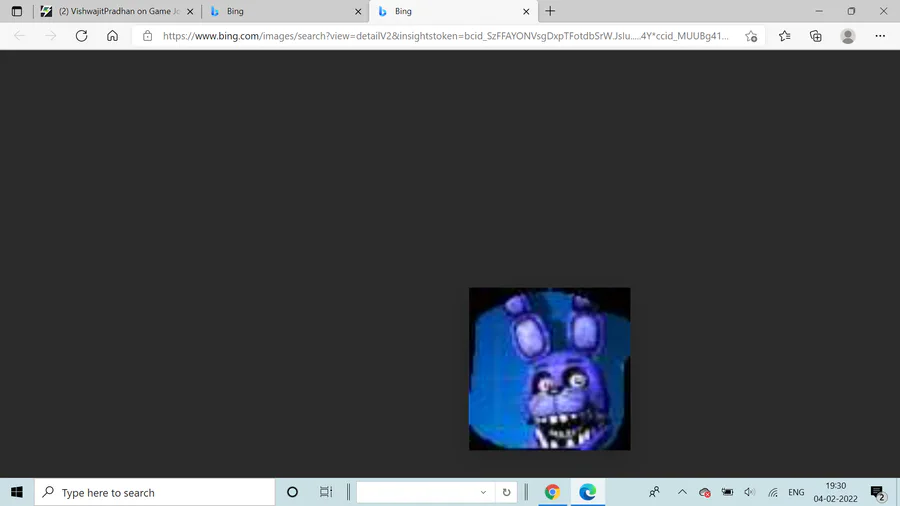Open Cortana from the taskbar

pyautogui.click(x=292, y=492)
